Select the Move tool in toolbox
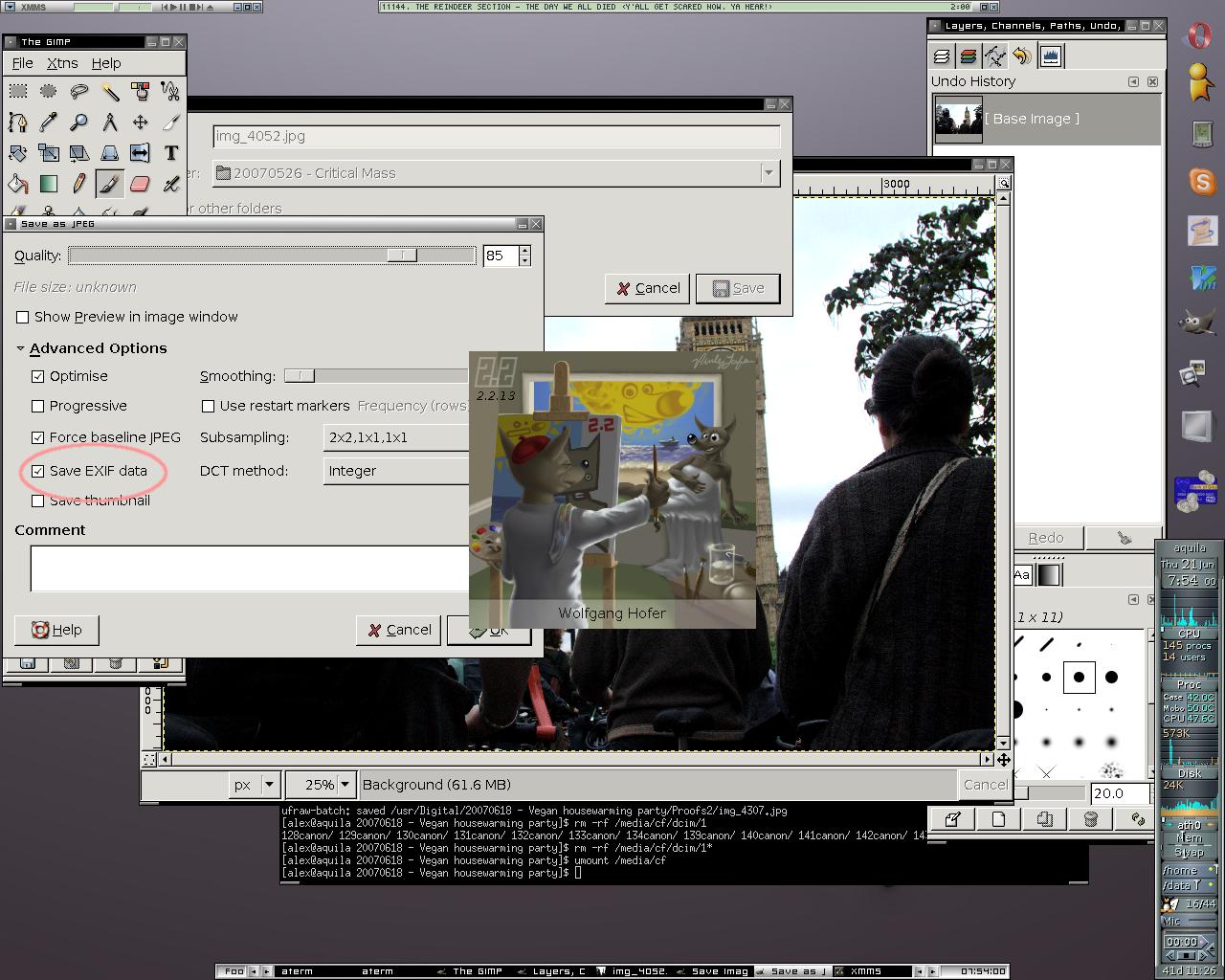Image resolution: width=1225 pixels, height=980 pixels. click(x=141, y=122)
